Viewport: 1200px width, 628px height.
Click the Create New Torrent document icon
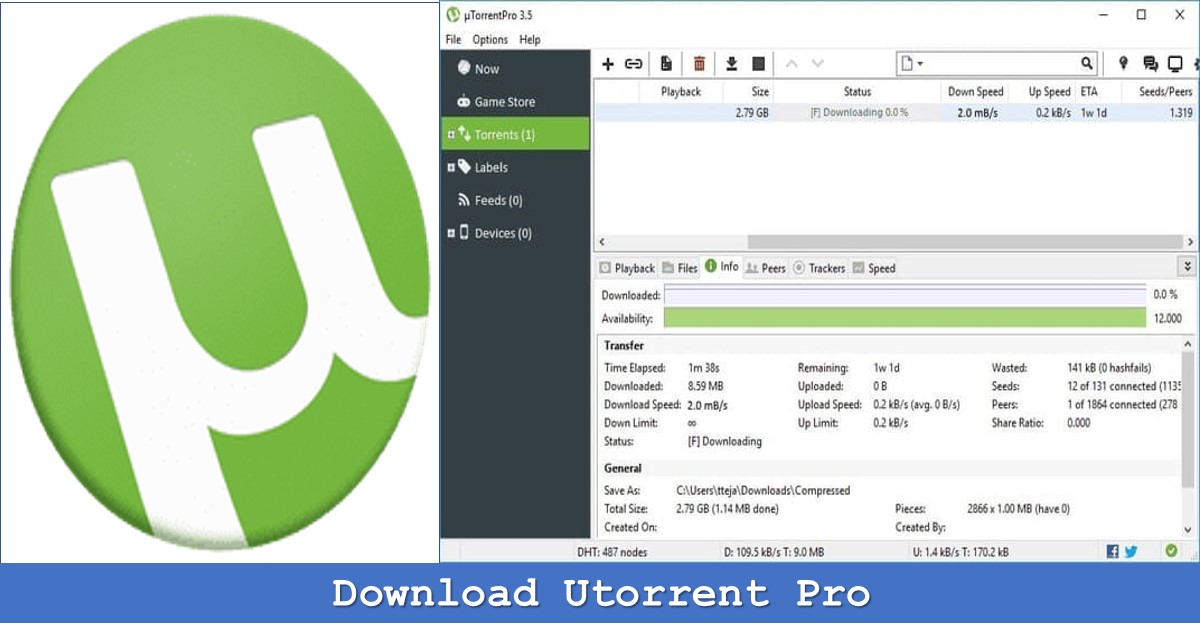coord(666,64)
